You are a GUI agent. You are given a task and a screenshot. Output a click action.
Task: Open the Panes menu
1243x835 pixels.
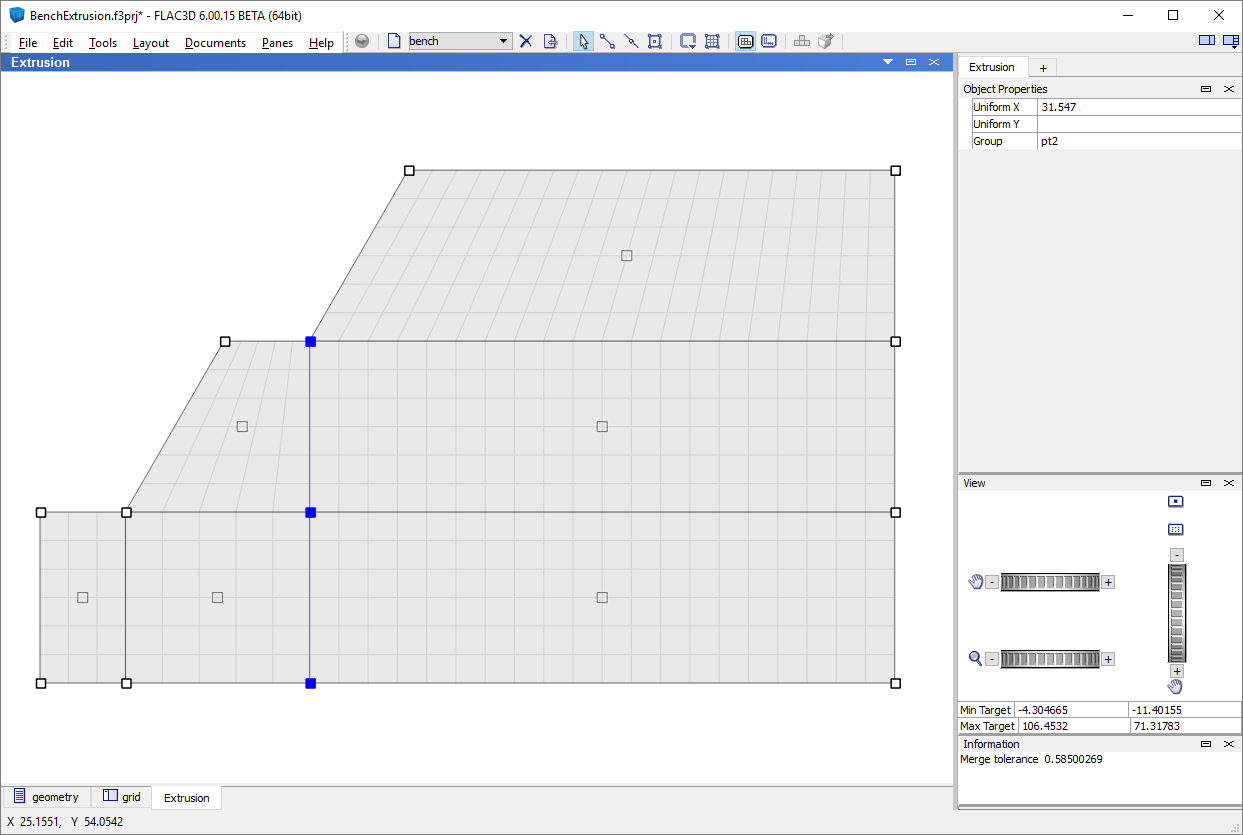(277, 43)
